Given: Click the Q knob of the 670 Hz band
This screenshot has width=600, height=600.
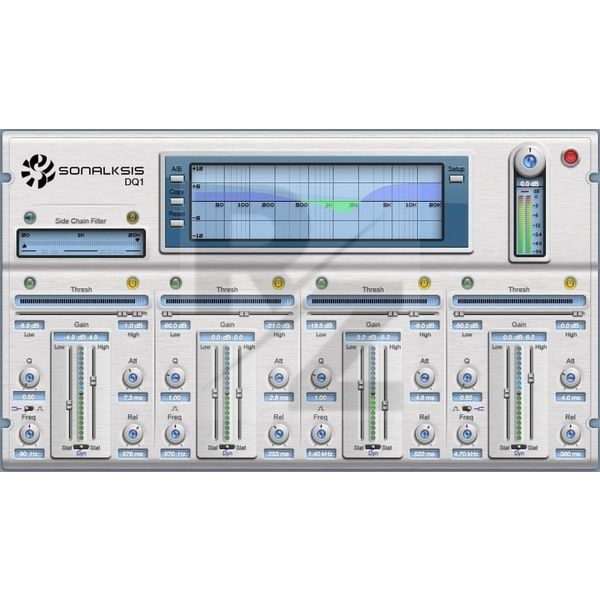Looking at the screenshot, I should tap(175, 378).
